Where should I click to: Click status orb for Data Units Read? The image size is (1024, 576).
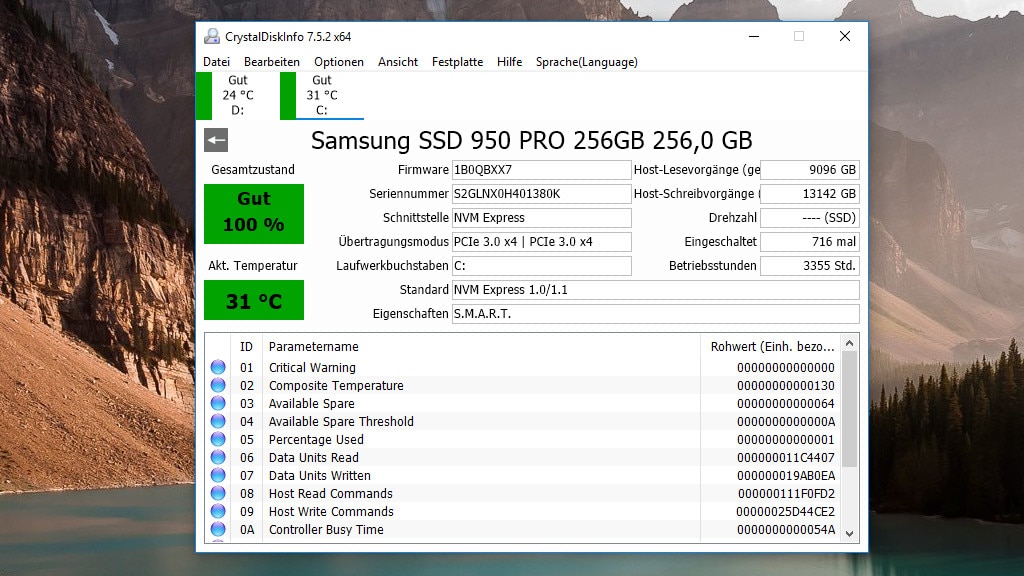218,457
